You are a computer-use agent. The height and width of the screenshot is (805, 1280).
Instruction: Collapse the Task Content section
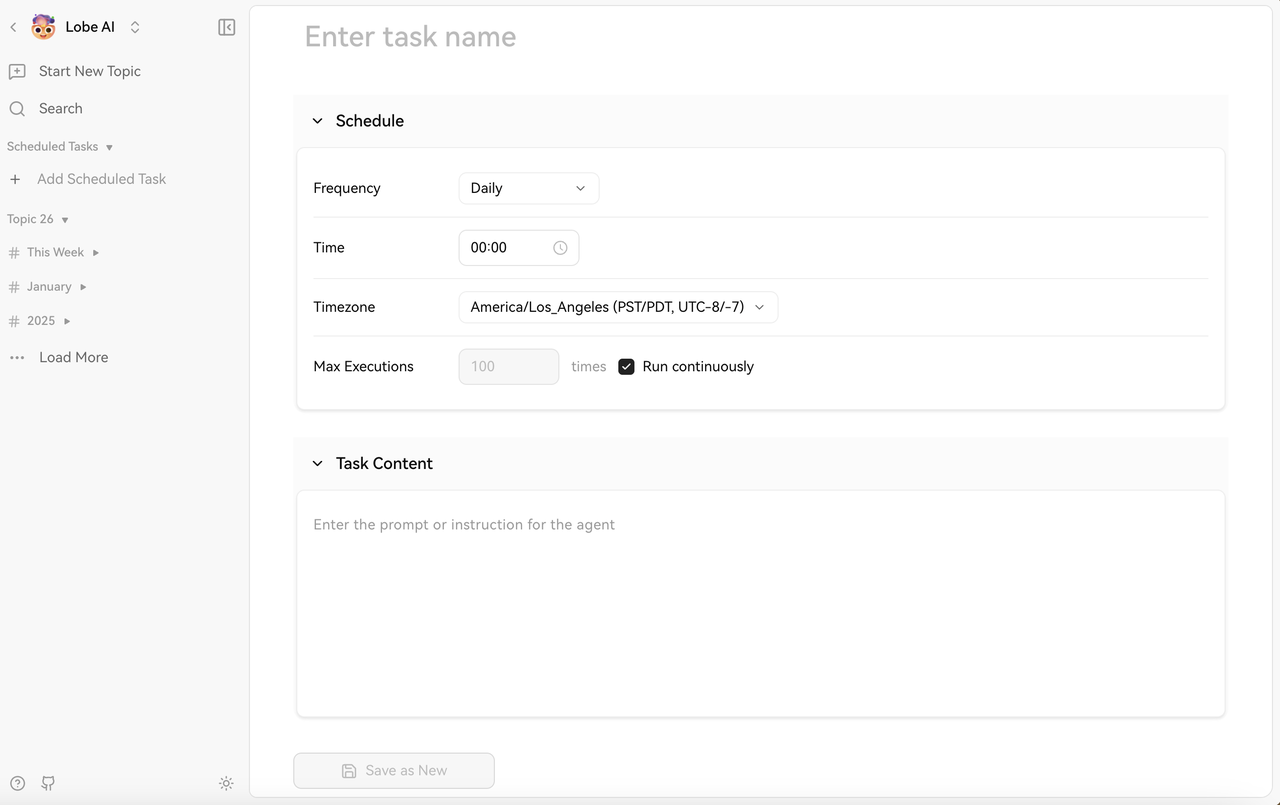pyautogui.click(x=317, y=463)
